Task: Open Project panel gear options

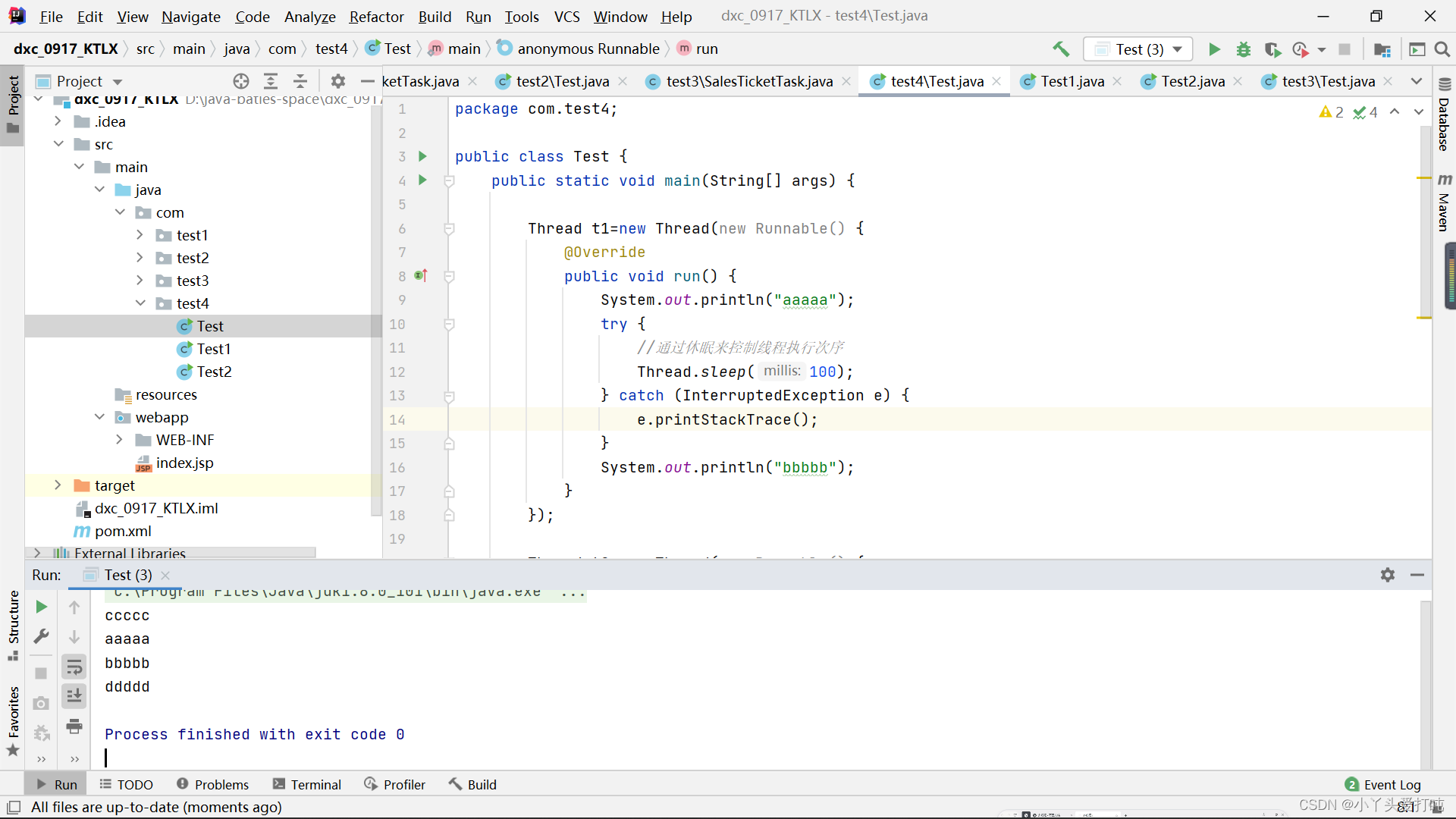Action: click(x=338, y=81)
